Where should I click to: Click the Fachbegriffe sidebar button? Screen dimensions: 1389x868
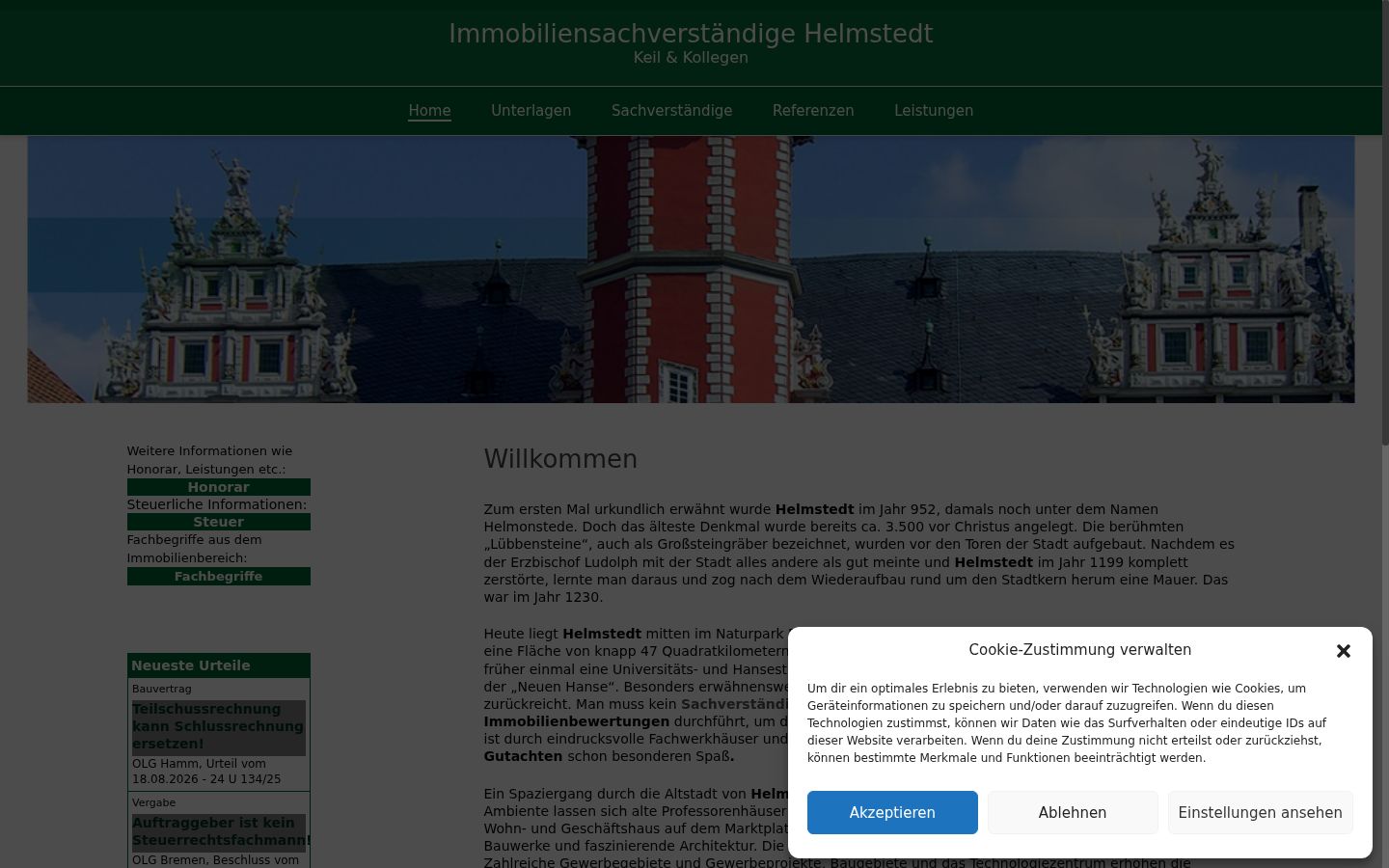219,576
